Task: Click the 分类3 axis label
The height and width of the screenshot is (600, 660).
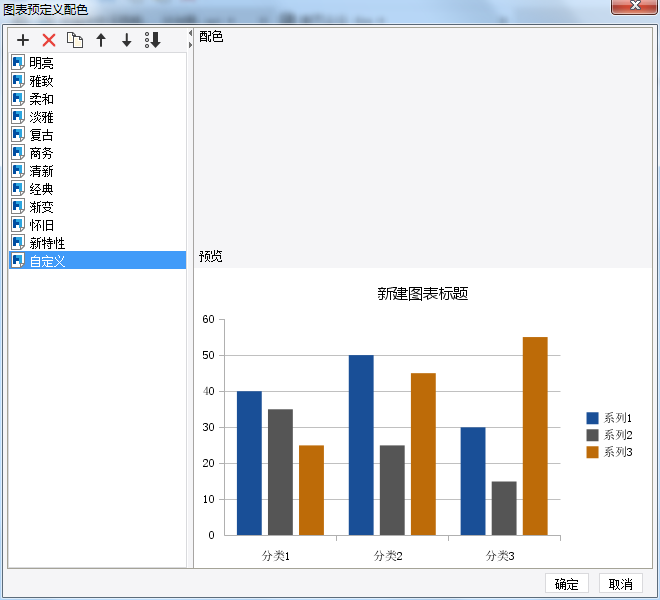Action: [500, 556]
